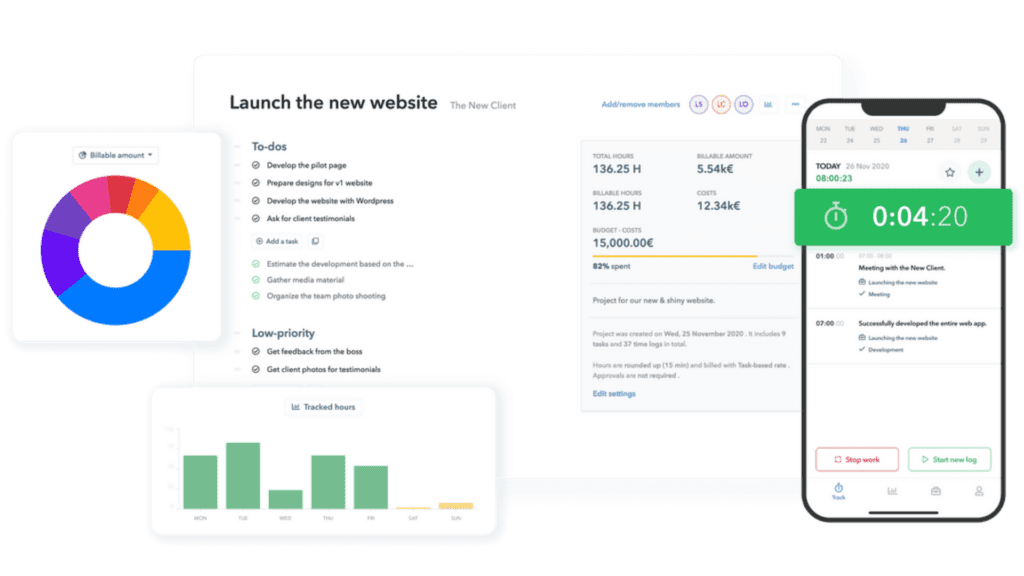
Task: Open the LS member avatar
Action: coord(698,104)
